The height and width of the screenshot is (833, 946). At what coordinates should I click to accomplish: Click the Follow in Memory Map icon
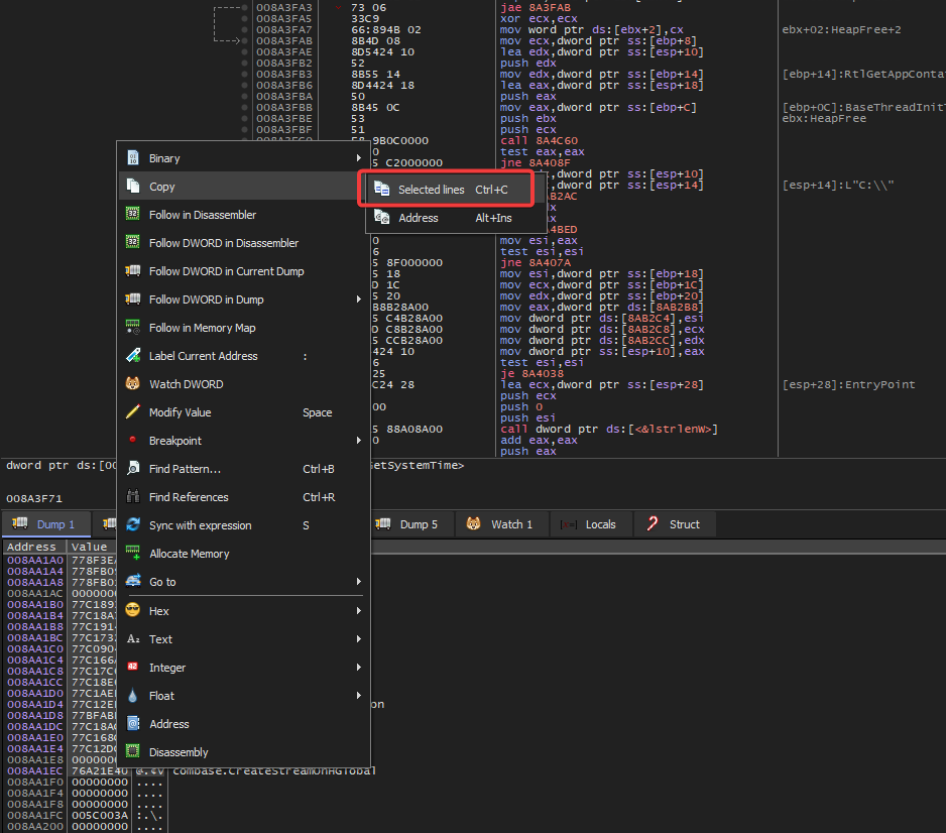(x=131, y=327)
